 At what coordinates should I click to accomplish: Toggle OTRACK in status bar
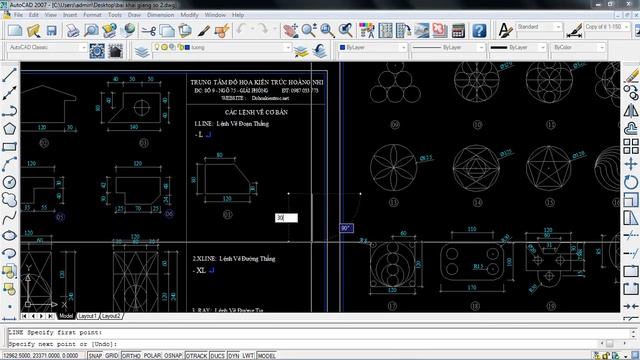(x=196, y=356)
